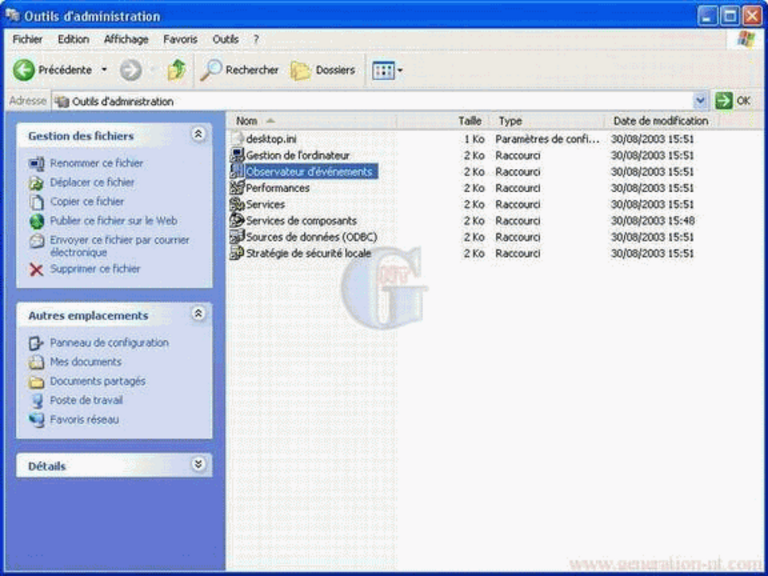The image size is (768, 576).
Task: Open the Précédente history dropdown arrow
Action: 104,70
